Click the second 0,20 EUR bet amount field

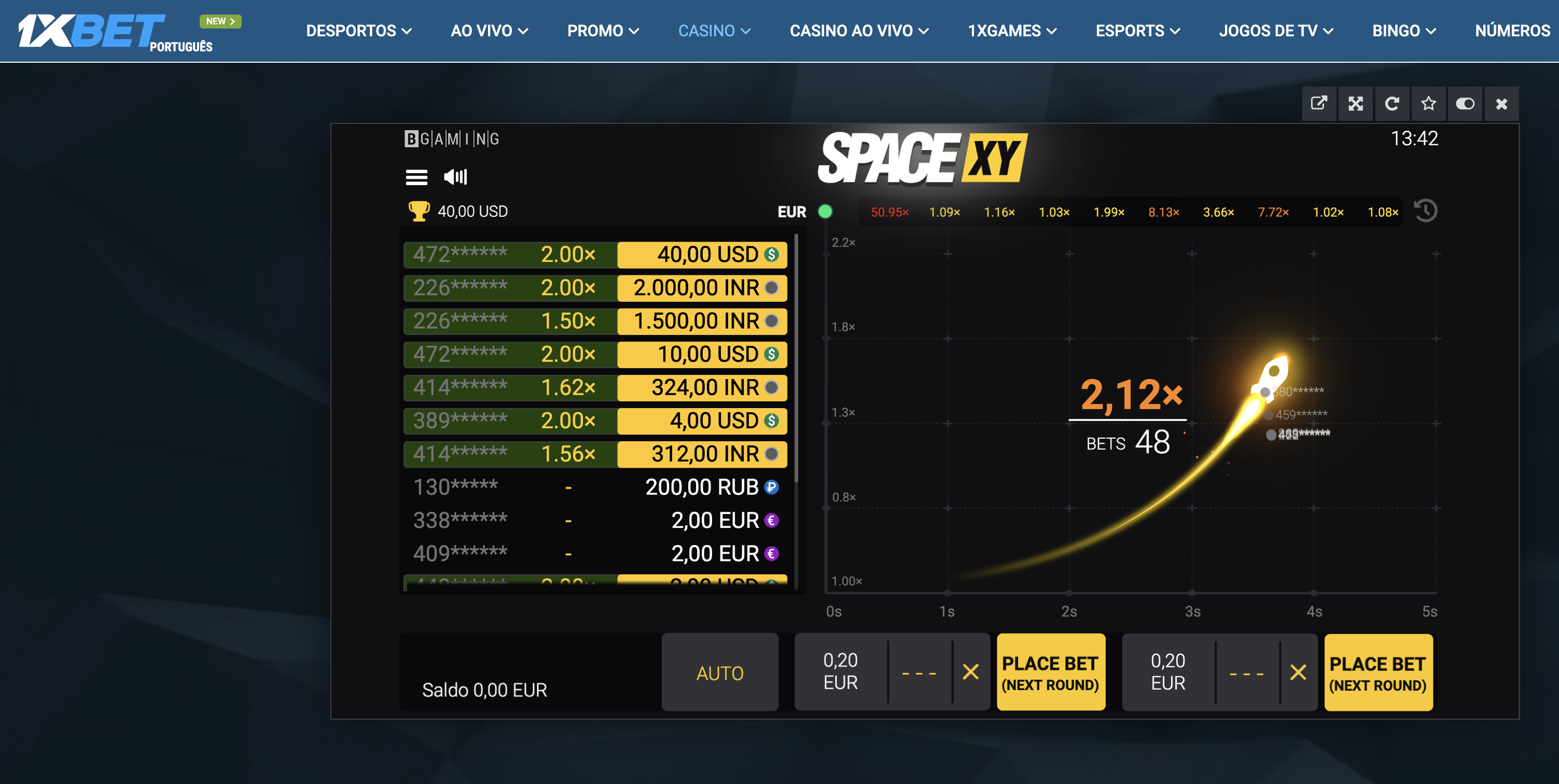pyautogui.click(x=1167, y=672)
